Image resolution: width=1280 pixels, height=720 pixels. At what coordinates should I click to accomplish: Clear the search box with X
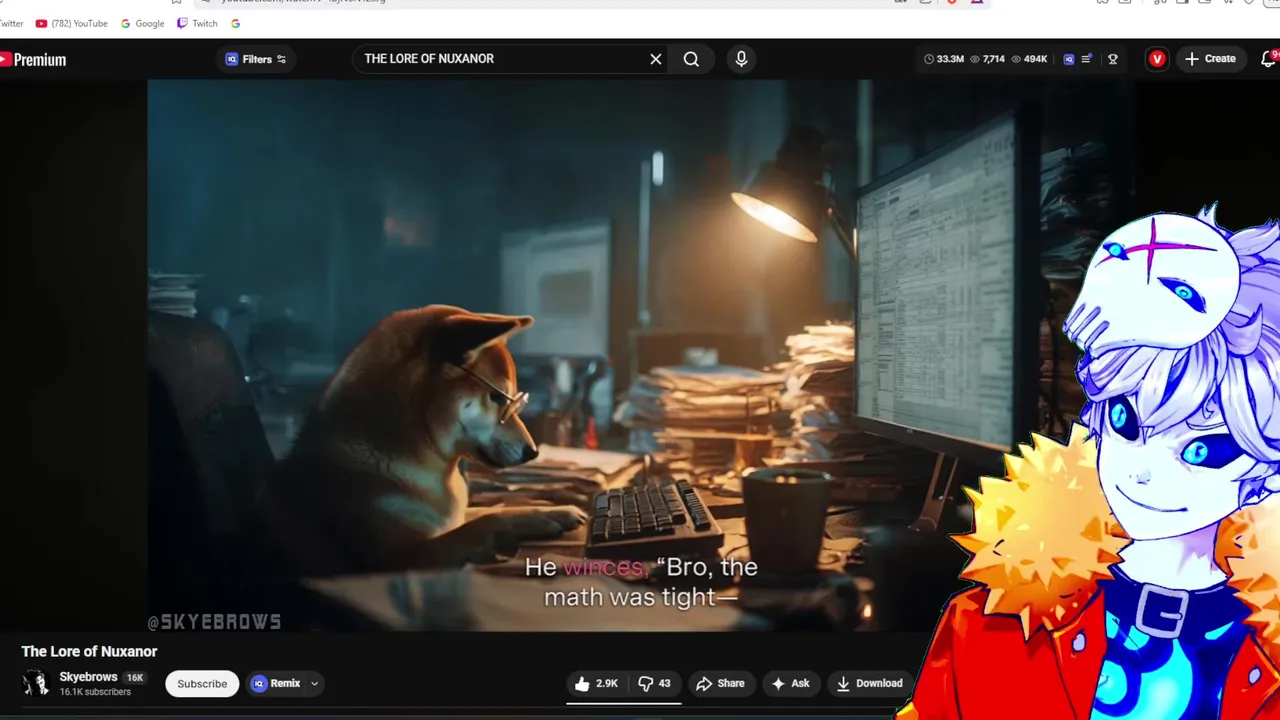[x=656, y=59]
